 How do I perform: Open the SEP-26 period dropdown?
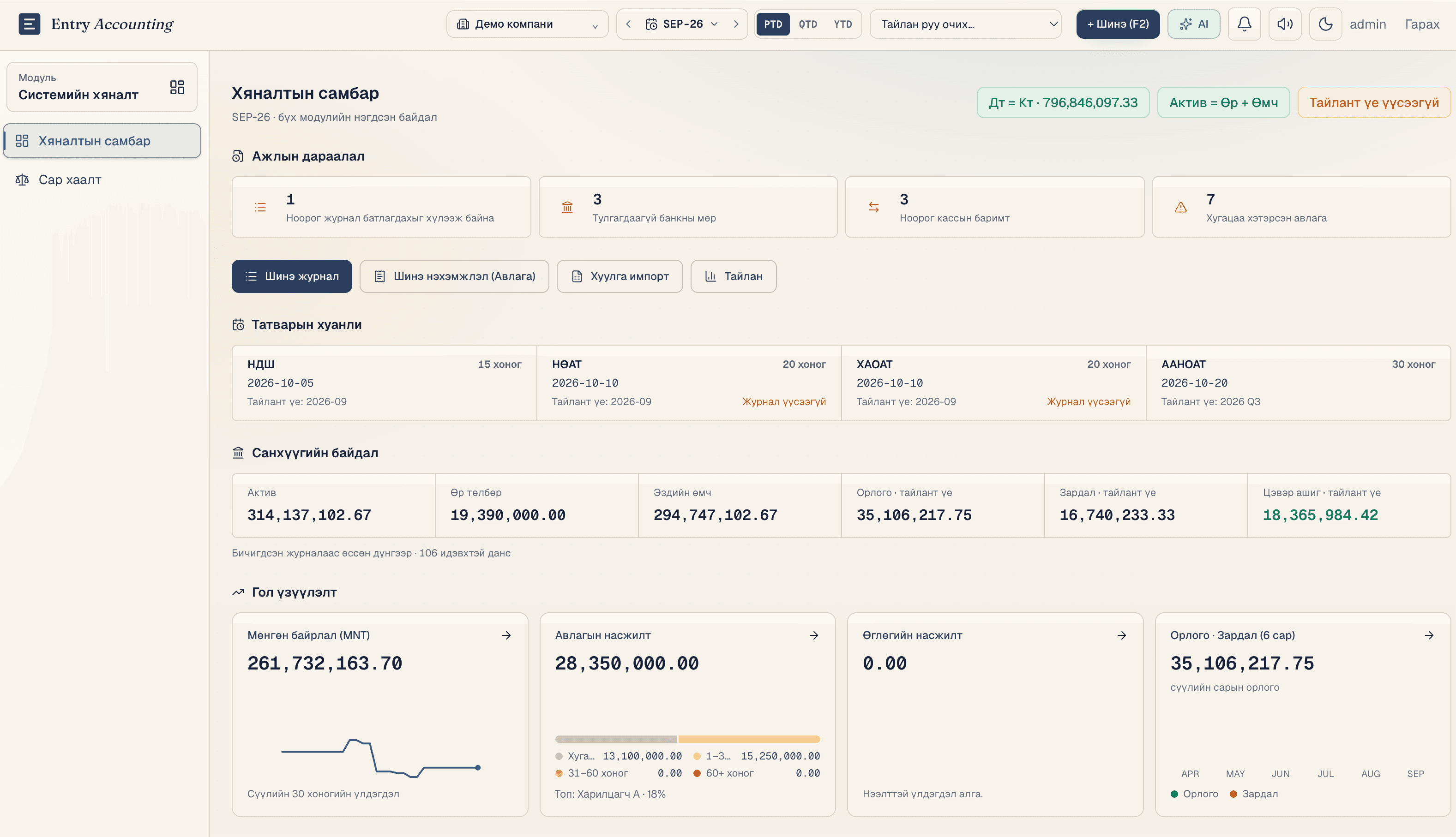682,24
